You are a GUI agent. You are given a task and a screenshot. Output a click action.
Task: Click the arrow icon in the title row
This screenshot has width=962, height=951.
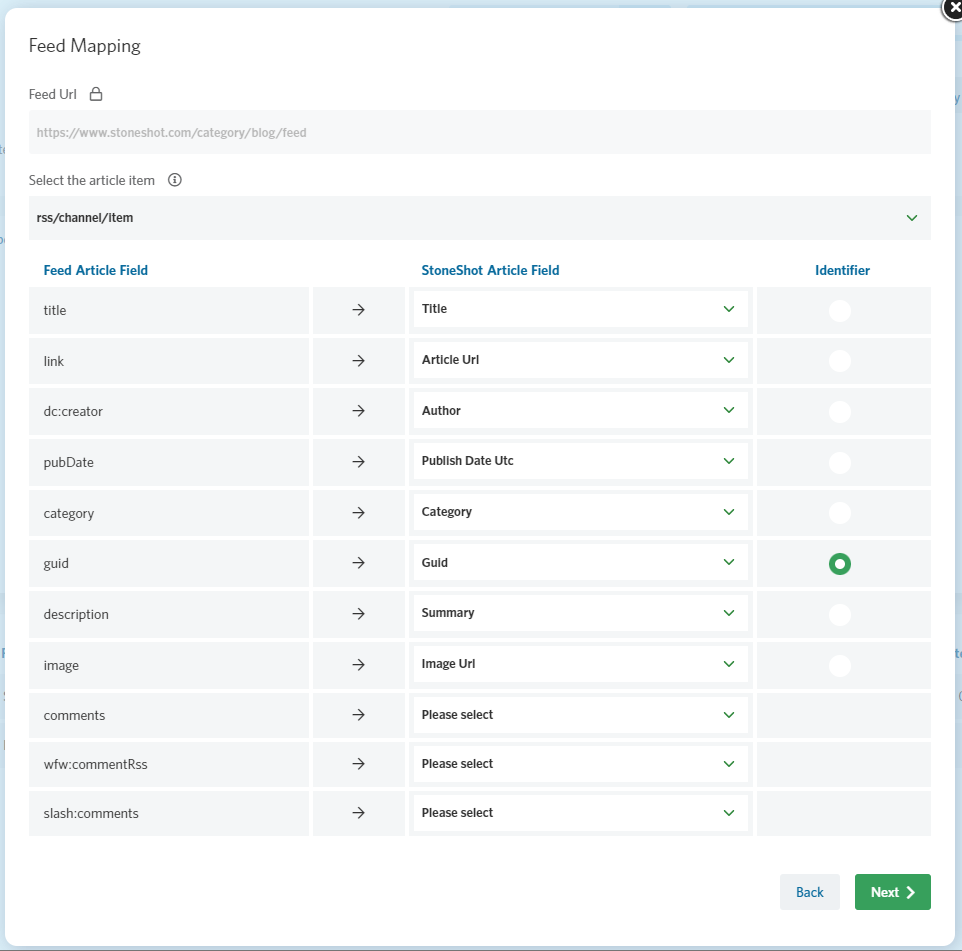359,310
